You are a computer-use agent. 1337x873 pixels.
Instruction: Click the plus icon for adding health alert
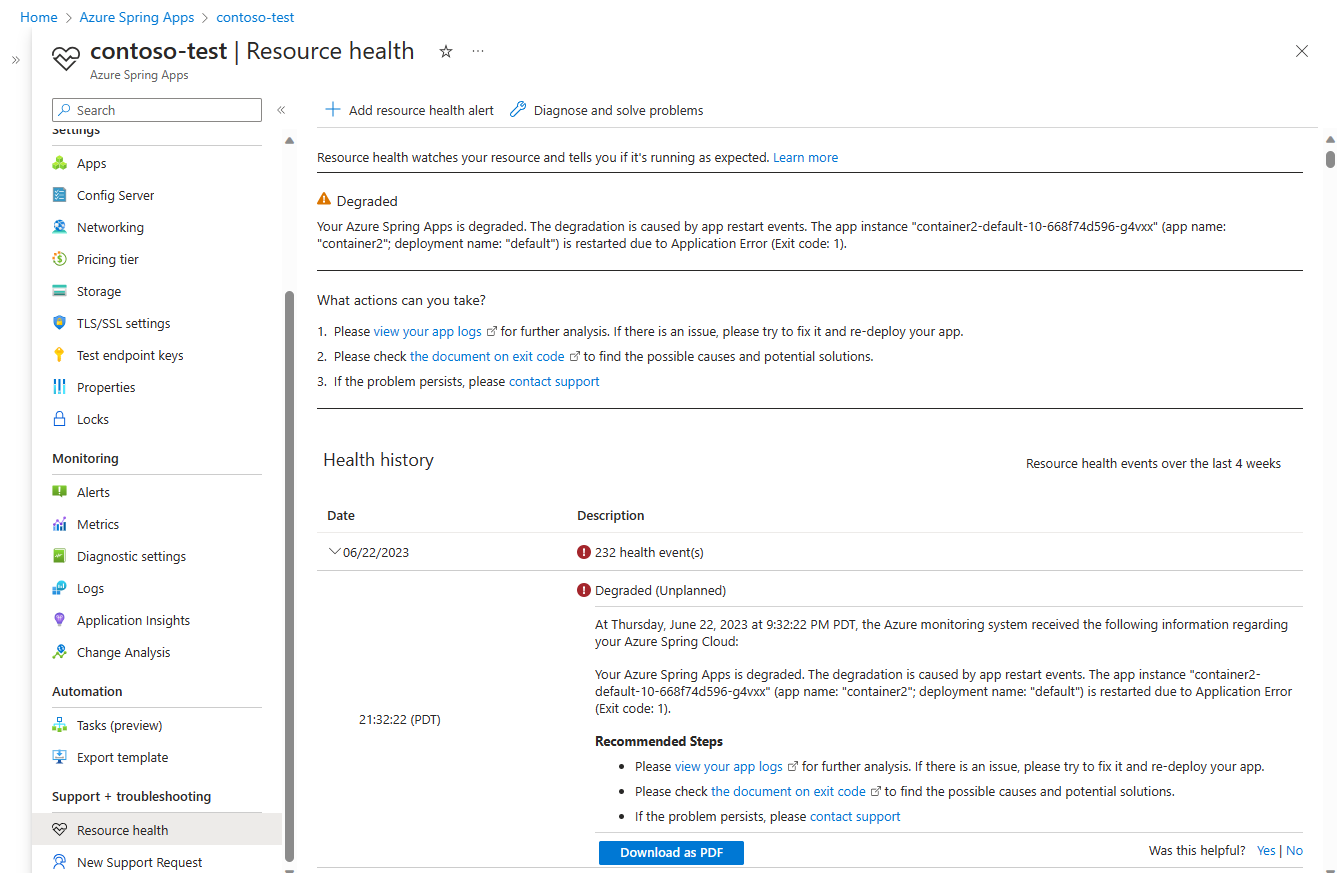(332, 110)
